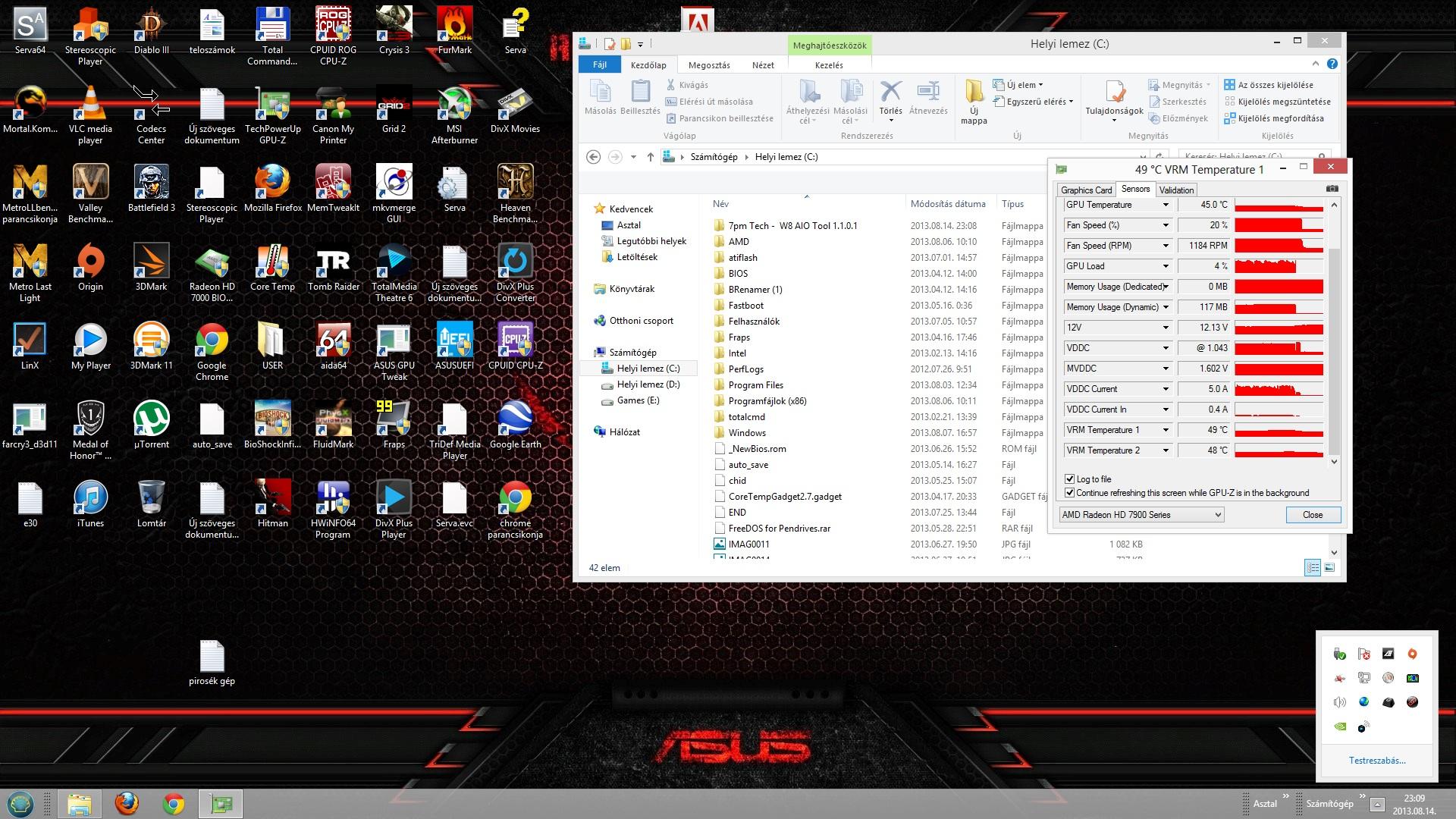Click the Testreszabás... link in tray popup
This screenshot has height=819, width=1456.
(x=1377, y=760)
